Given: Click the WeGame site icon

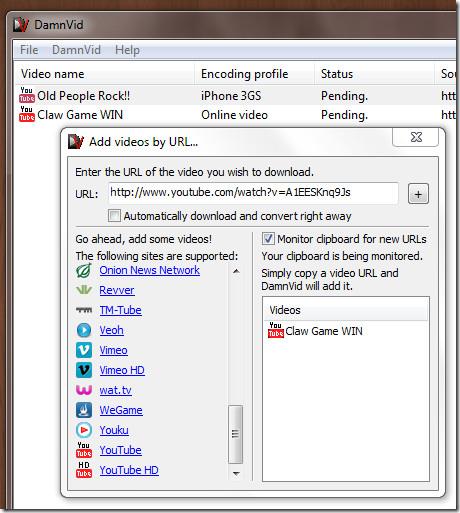Looking at the screenshot, I should click(x=84, y=410).
